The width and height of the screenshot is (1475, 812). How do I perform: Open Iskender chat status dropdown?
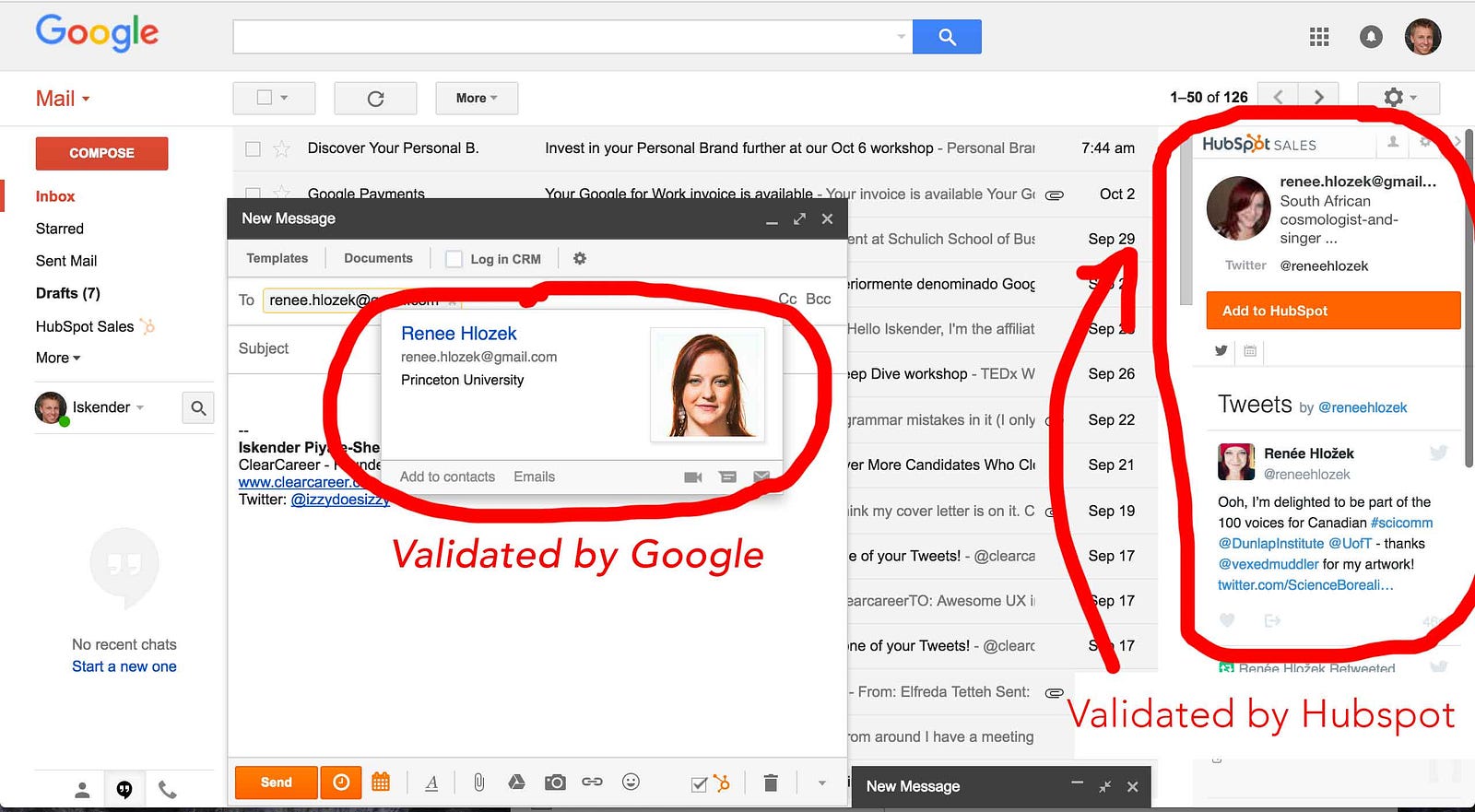coord(140,407)
